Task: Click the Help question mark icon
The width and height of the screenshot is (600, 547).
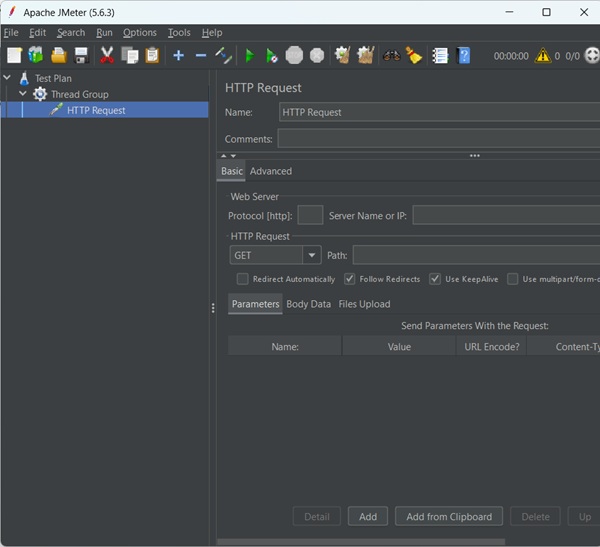Action: click(464, 56)
